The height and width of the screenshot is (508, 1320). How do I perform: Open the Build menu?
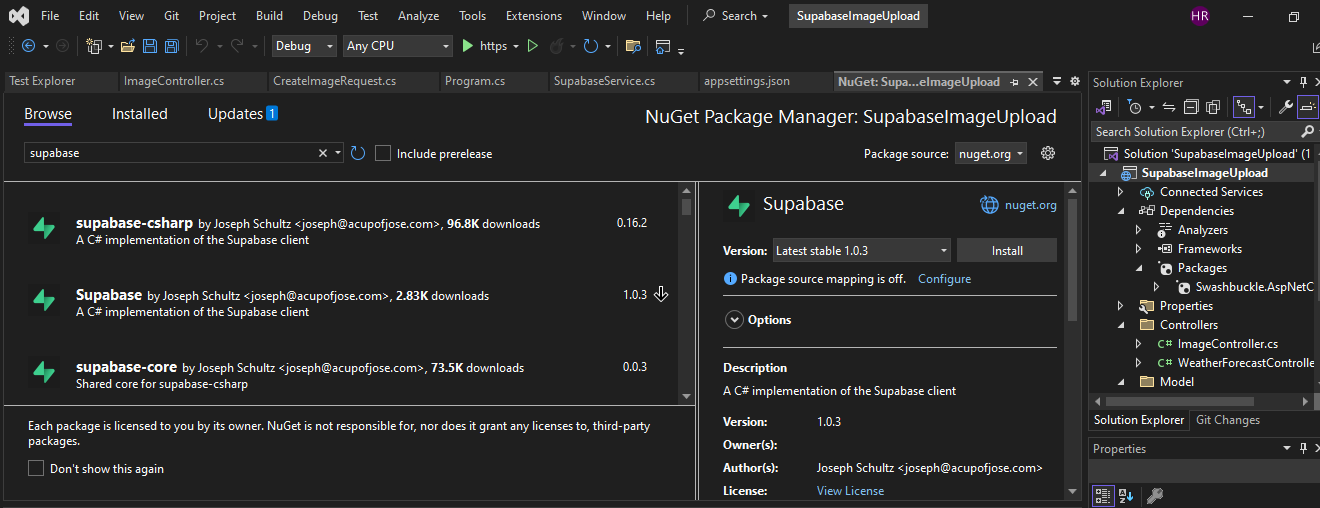pos(269,16)
